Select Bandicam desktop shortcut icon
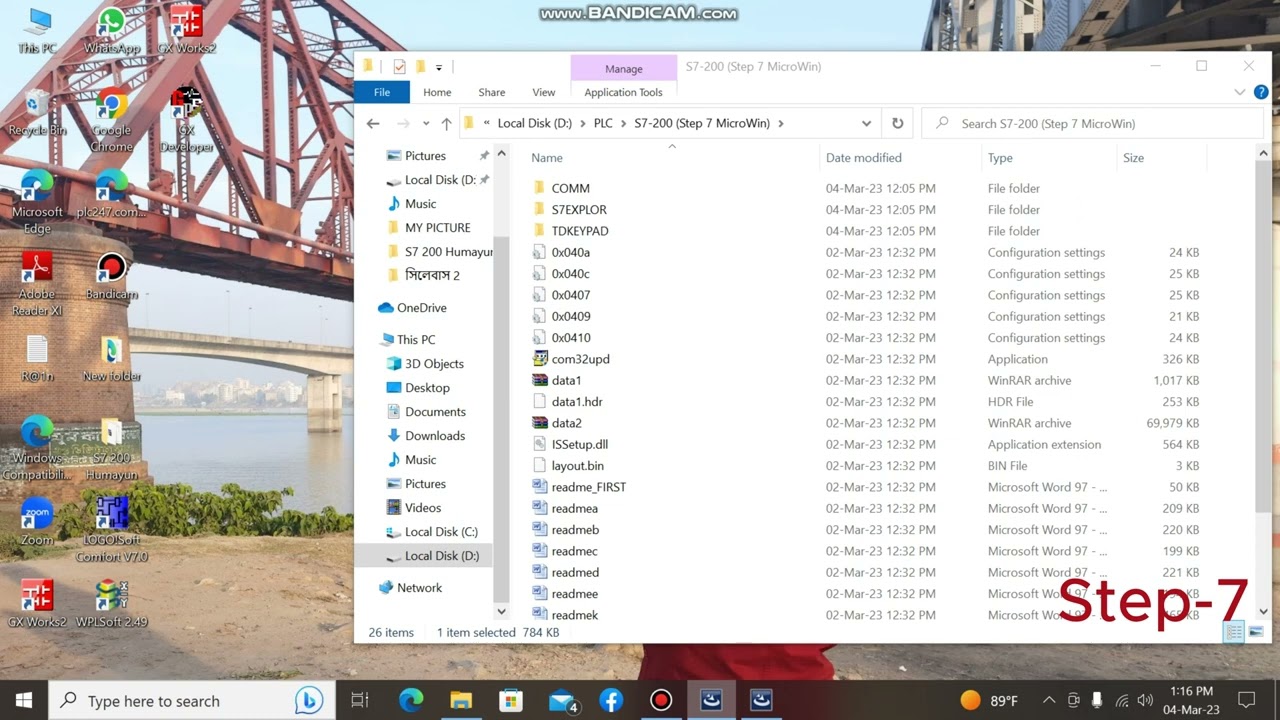1280x720 pixels. click(x=112, y=277)
